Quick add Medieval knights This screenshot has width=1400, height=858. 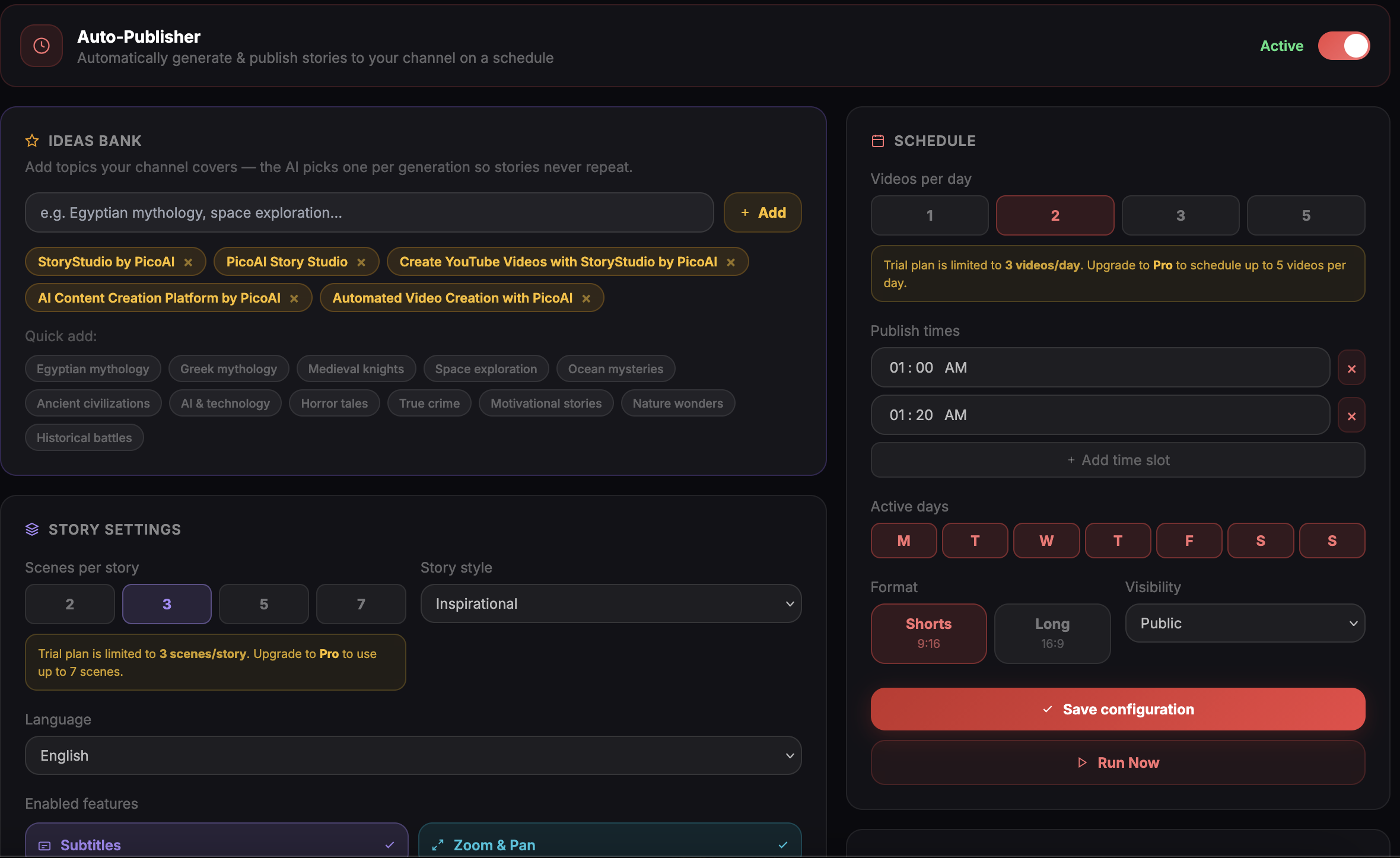click(356, 369)
